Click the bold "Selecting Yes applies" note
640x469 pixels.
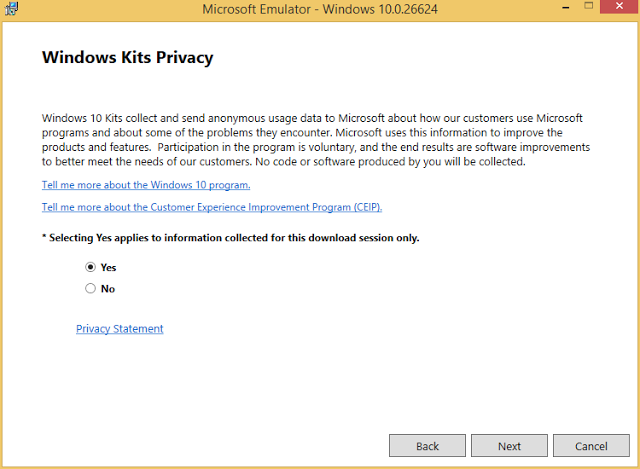click(230, 238)
